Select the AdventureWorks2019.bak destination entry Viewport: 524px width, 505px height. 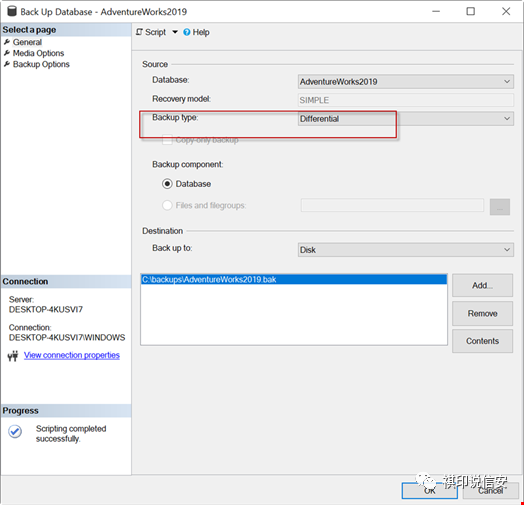(x=294, y=279)
